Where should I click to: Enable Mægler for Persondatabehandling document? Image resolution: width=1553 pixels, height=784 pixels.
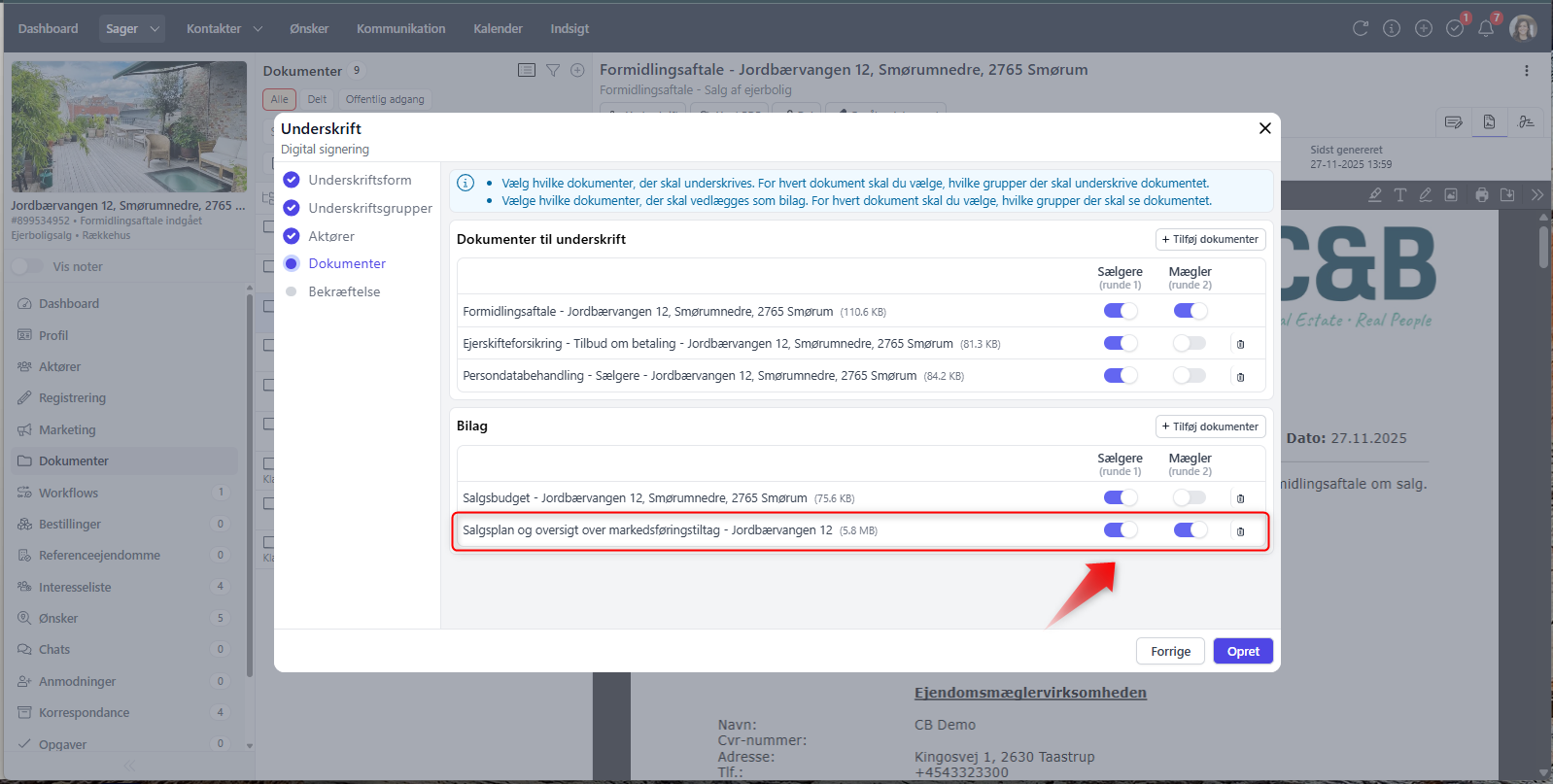pyautogui.click(x=1190, y=376)
